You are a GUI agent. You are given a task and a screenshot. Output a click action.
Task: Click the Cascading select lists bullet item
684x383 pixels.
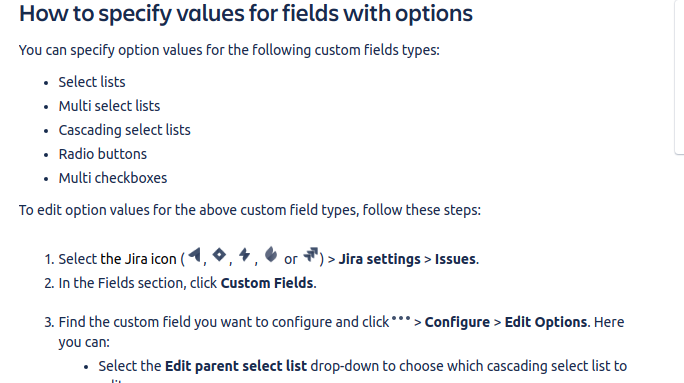(125, 130)
